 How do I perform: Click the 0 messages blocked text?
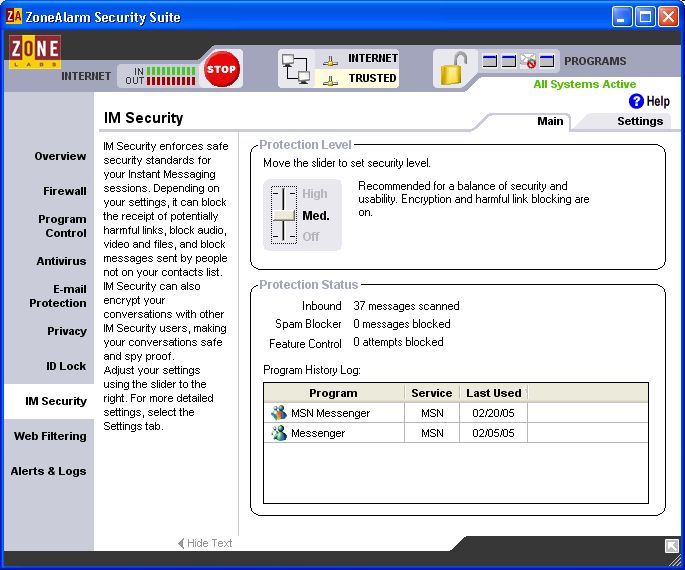(402, 324)
